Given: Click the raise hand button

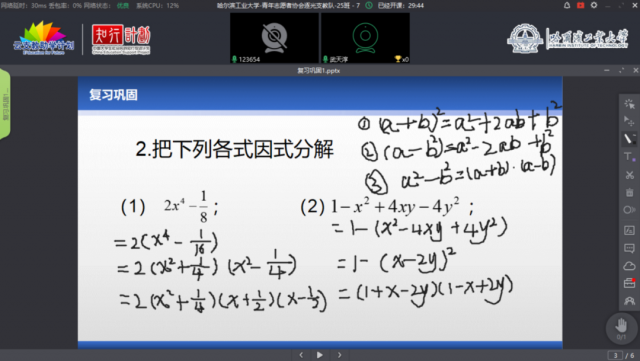Looking at the screenshot, I should (621, 328).
